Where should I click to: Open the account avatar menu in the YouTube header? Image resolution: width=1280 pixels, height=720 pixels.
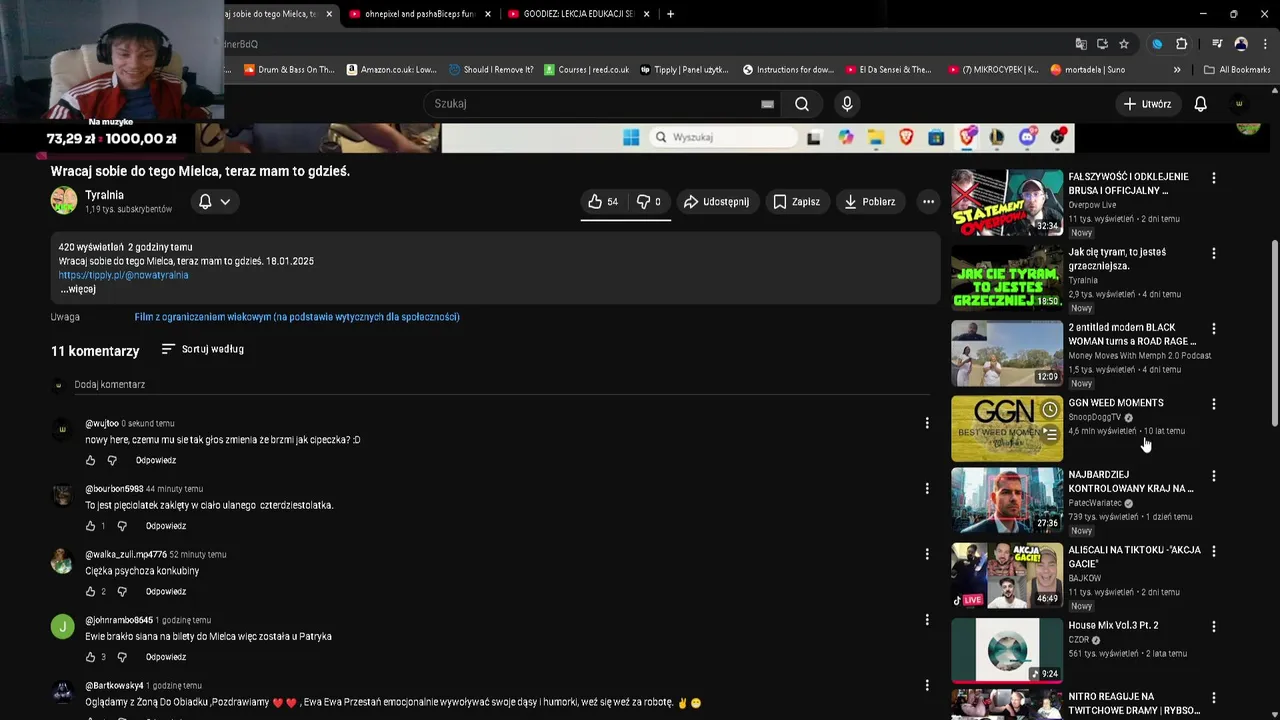point(1239,104)
